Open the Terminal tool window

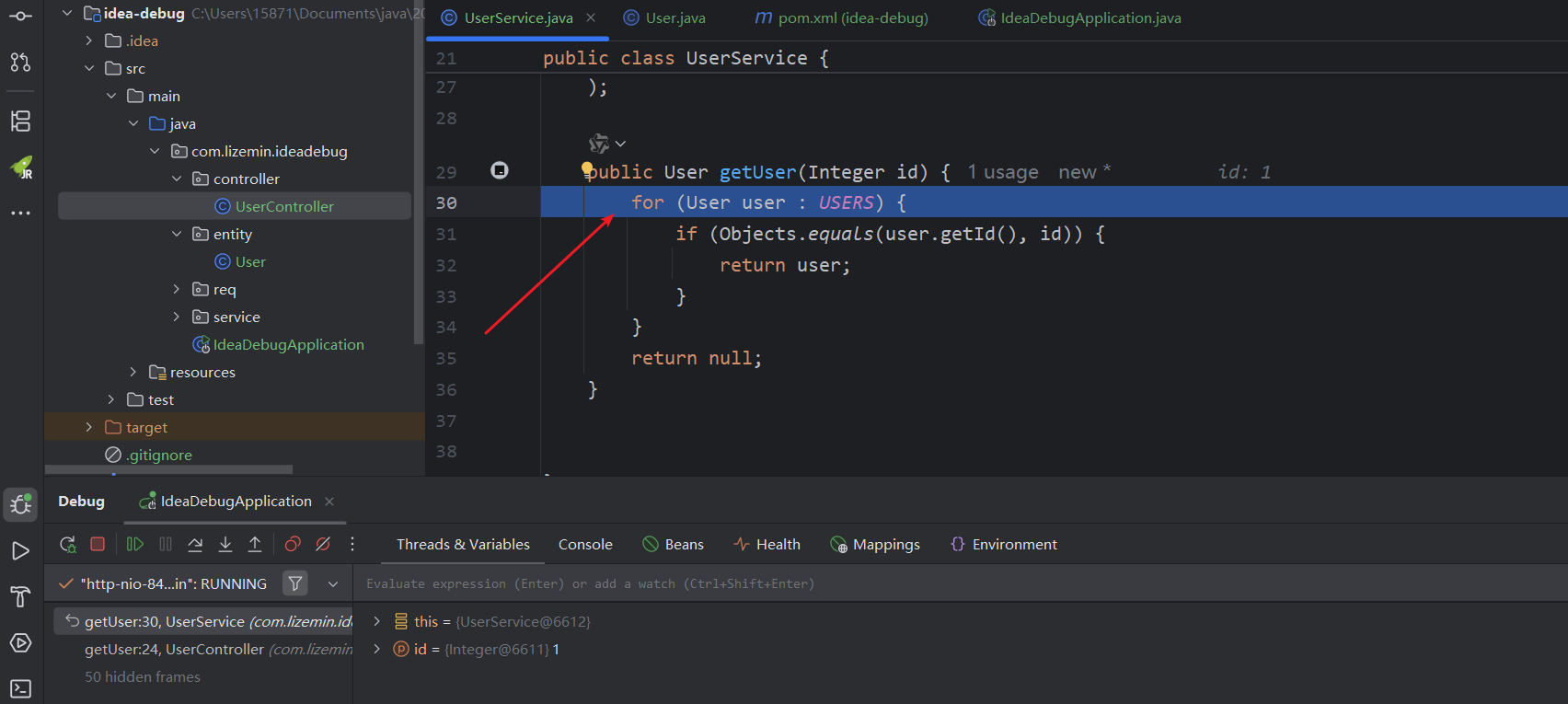click(20, 688)
